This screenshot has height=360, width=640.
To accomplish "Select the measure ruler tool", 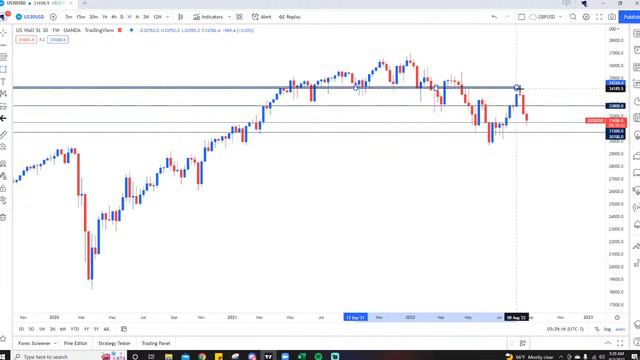I will (x=3, y=135).
